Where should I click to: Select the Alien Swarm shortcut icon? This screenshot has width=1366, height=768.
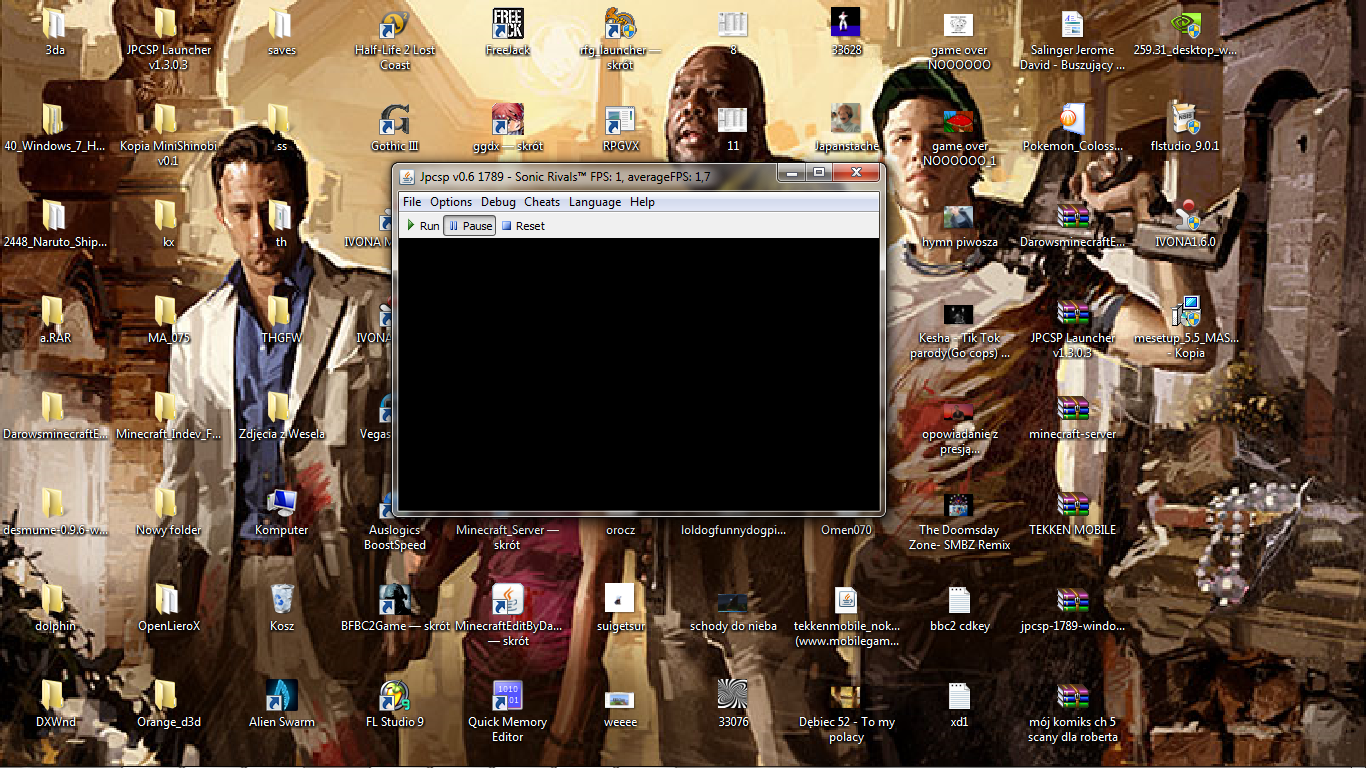pos(281,696)
